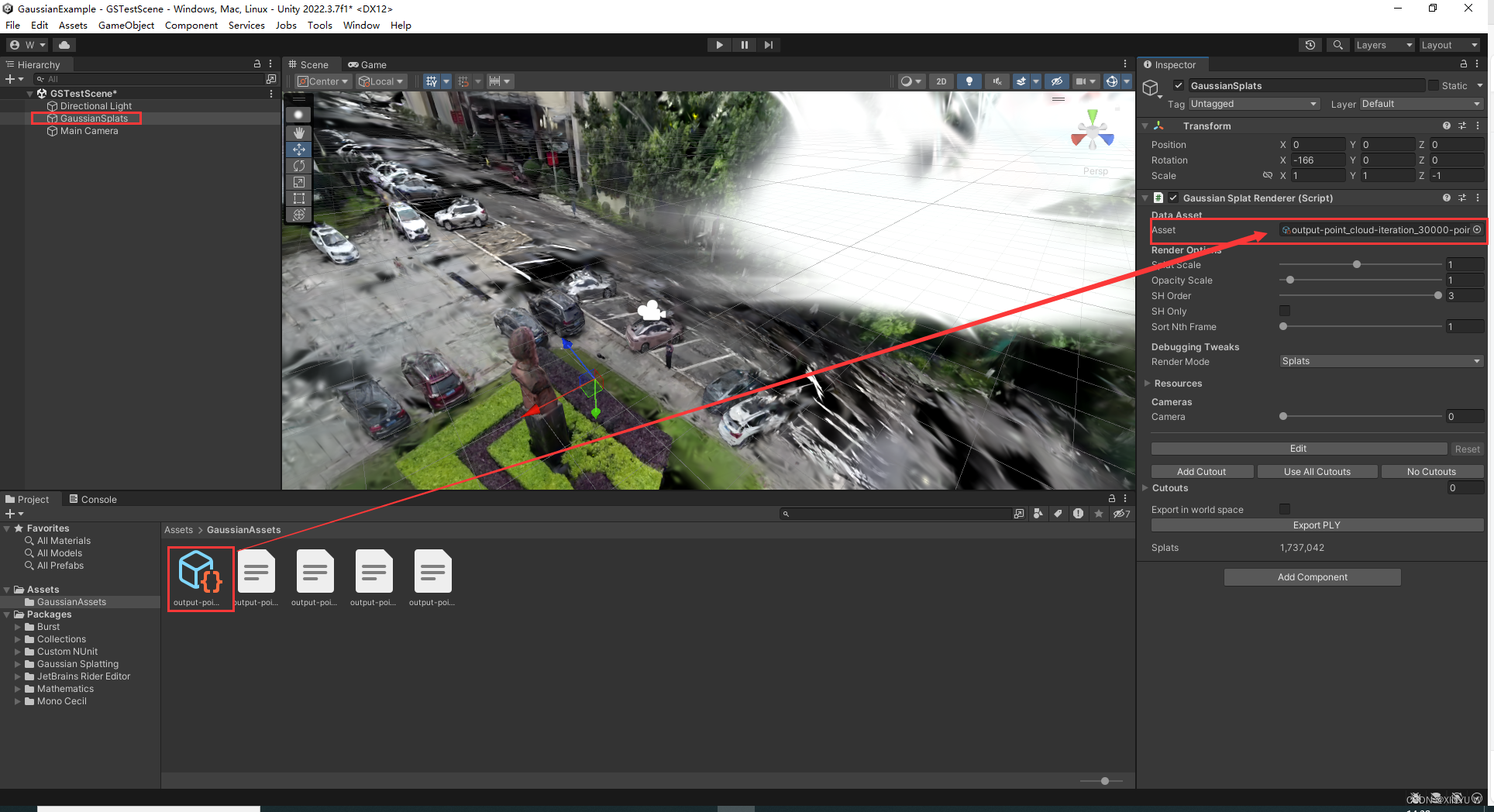Click the global search magnifier icon

(1337, 45)
